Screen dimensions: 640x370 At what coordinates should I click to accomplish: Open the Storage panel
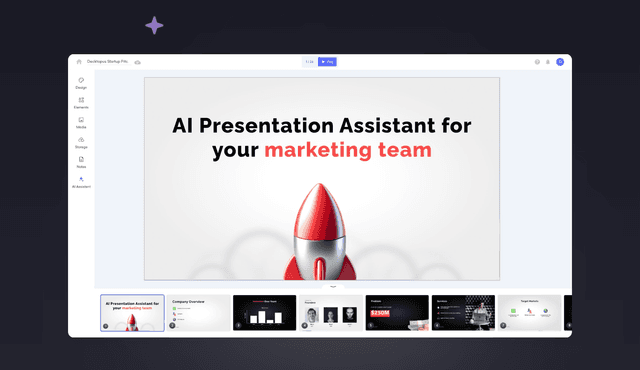81,142
